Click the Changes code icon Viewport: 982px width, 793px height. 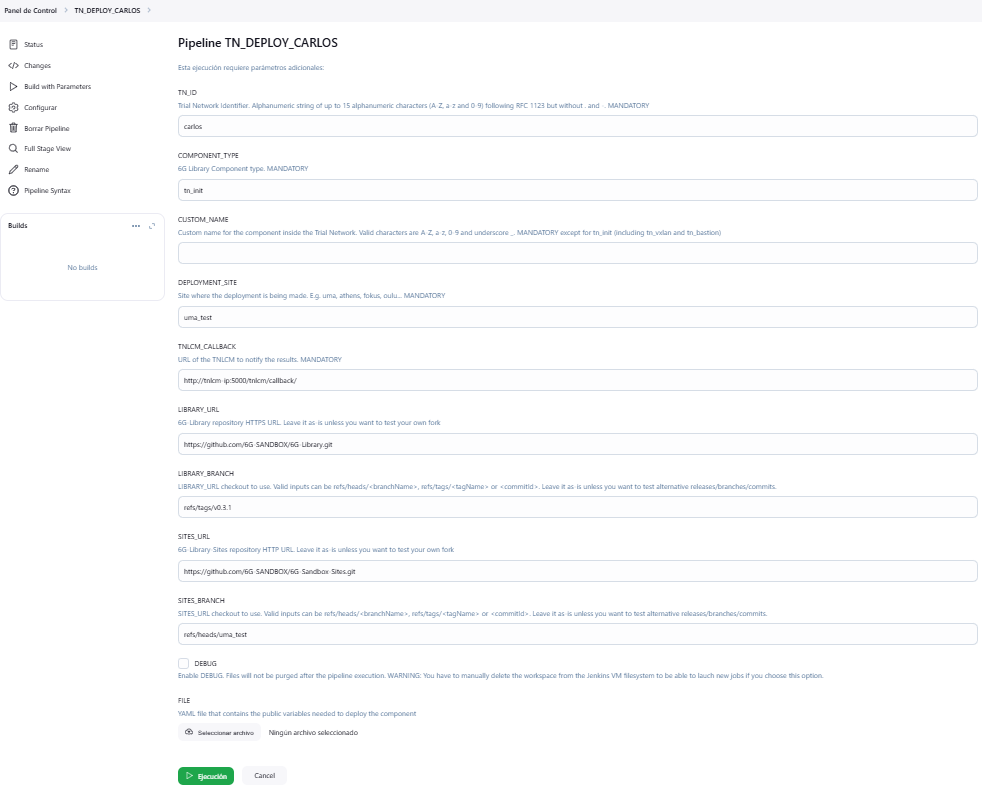point(13,65)
